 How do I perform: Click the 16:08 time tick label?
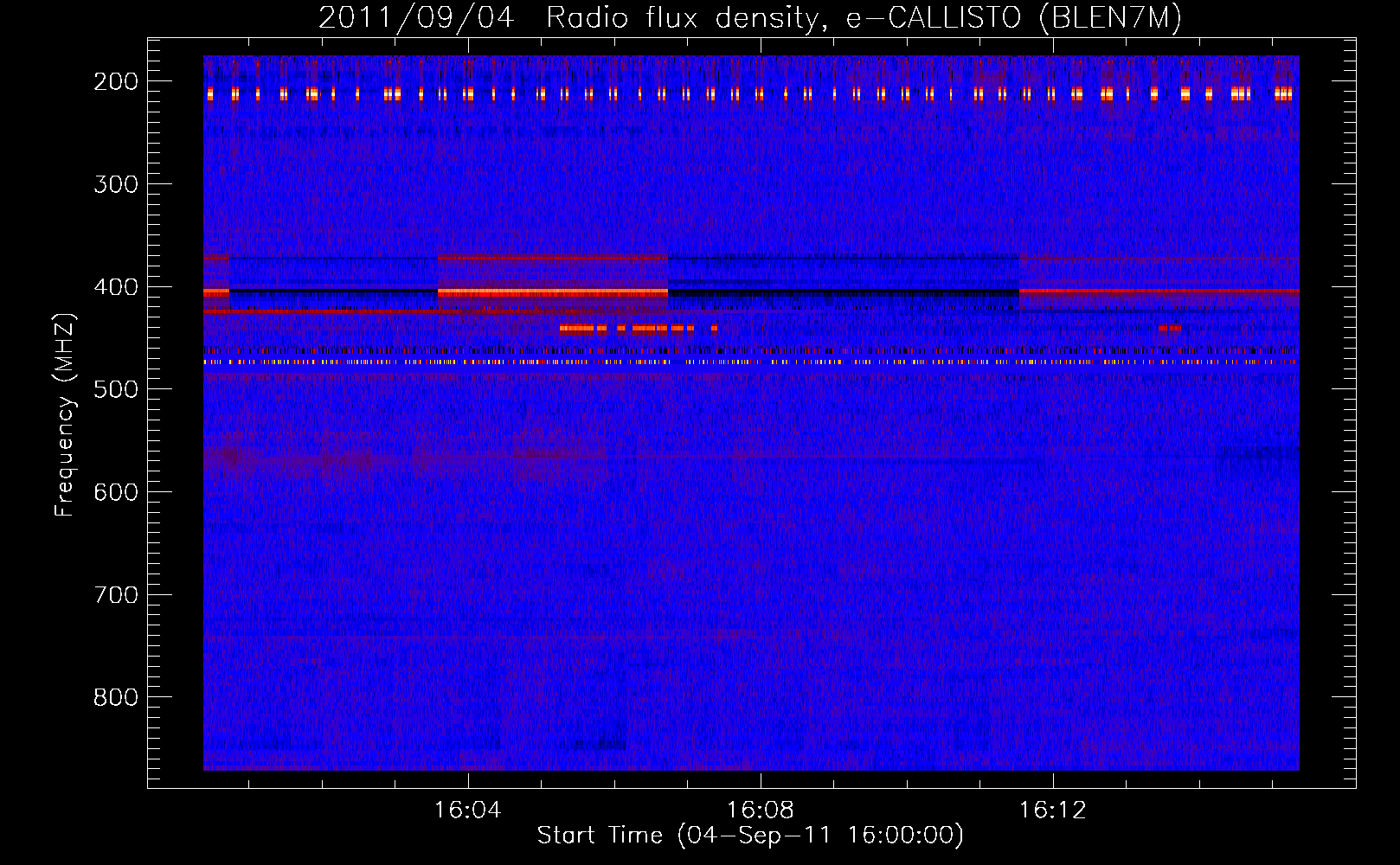761,811
